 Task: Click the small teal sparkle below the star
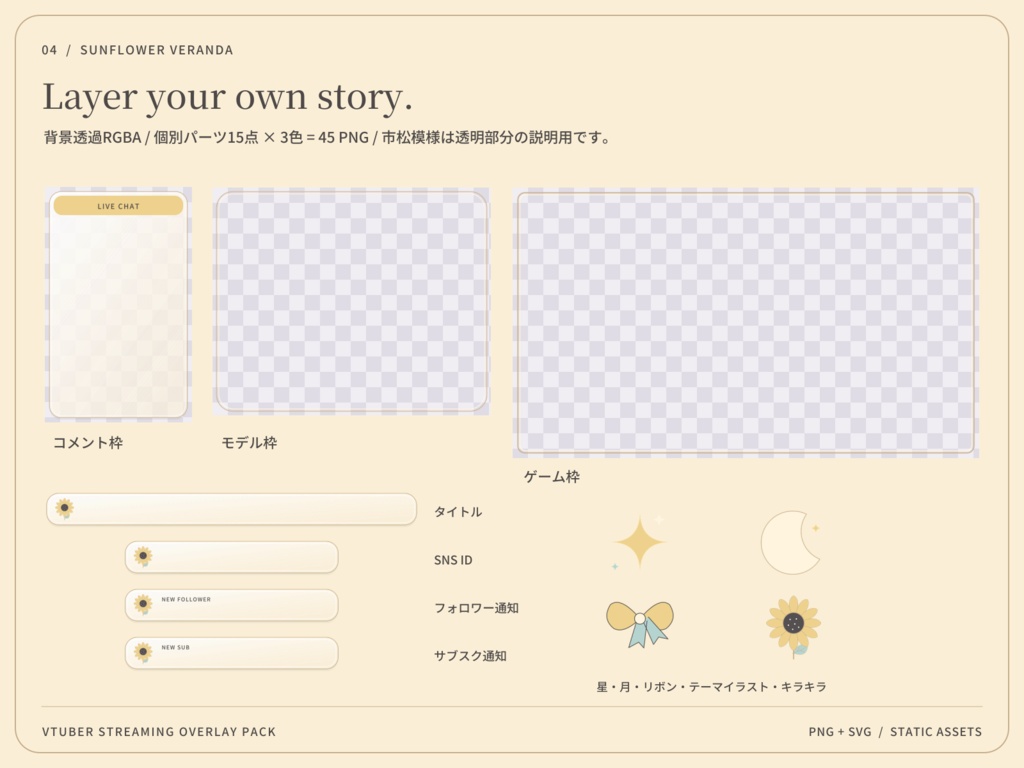click(x=615, y=566)
